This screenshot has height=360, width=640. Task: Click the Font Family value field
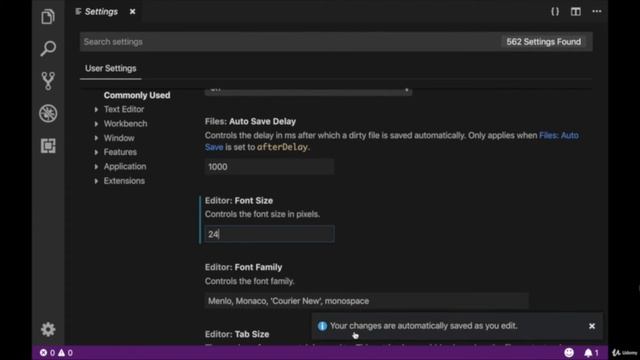(367, 301)
